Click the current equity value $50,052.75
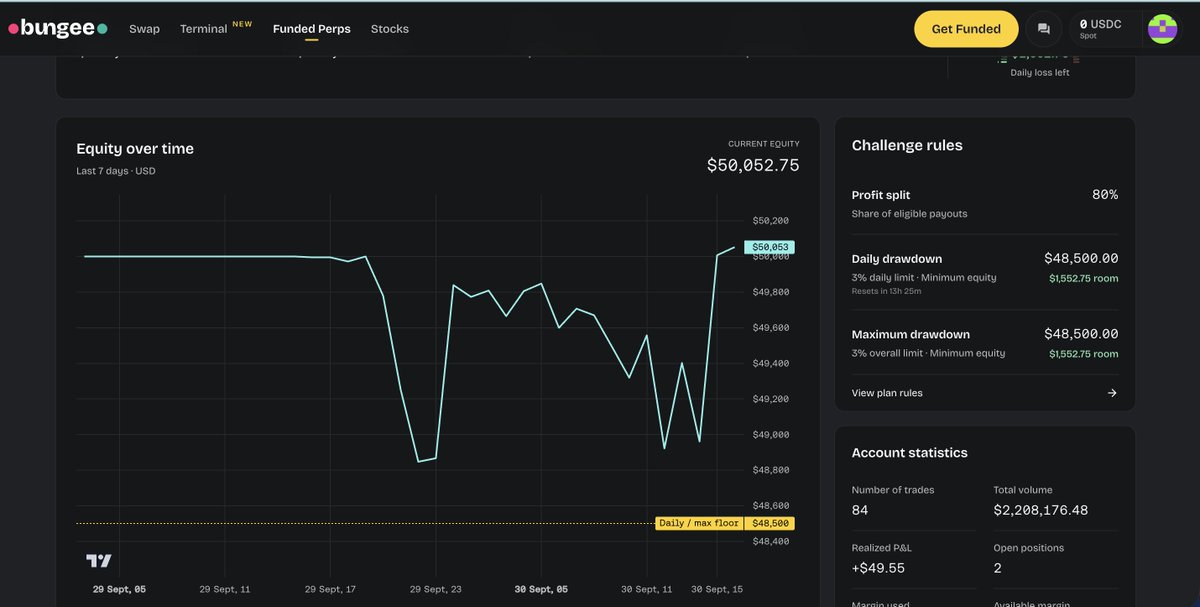This screenshot has height=607, width=1200. [x=753, y=165]
